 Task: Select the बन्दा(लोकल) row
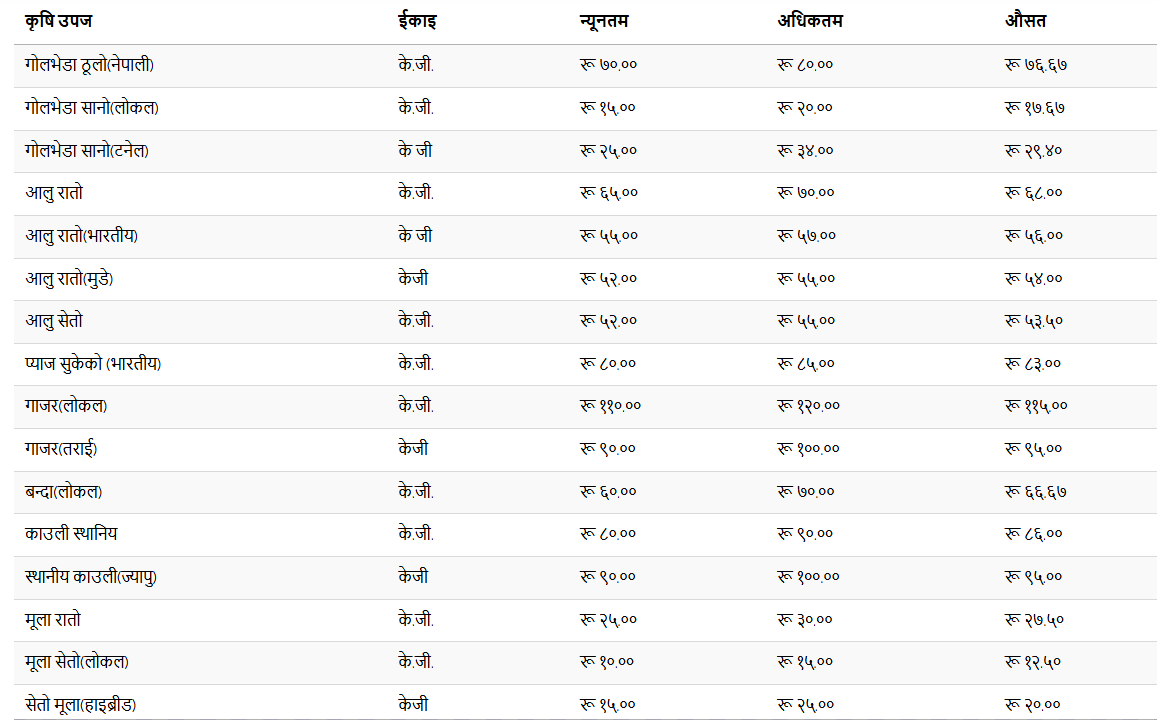click(585, 492)
